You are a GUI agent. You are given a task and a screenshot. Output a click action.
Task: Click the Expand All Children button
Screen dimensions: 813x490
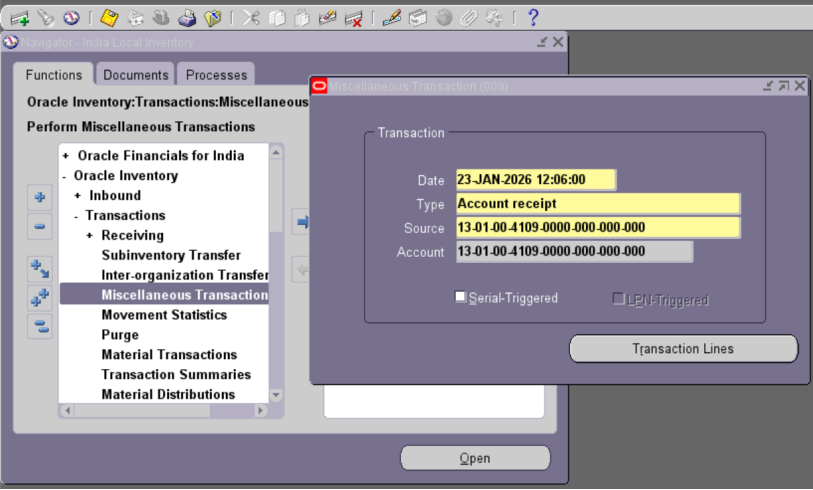click(x=40, y=269)
